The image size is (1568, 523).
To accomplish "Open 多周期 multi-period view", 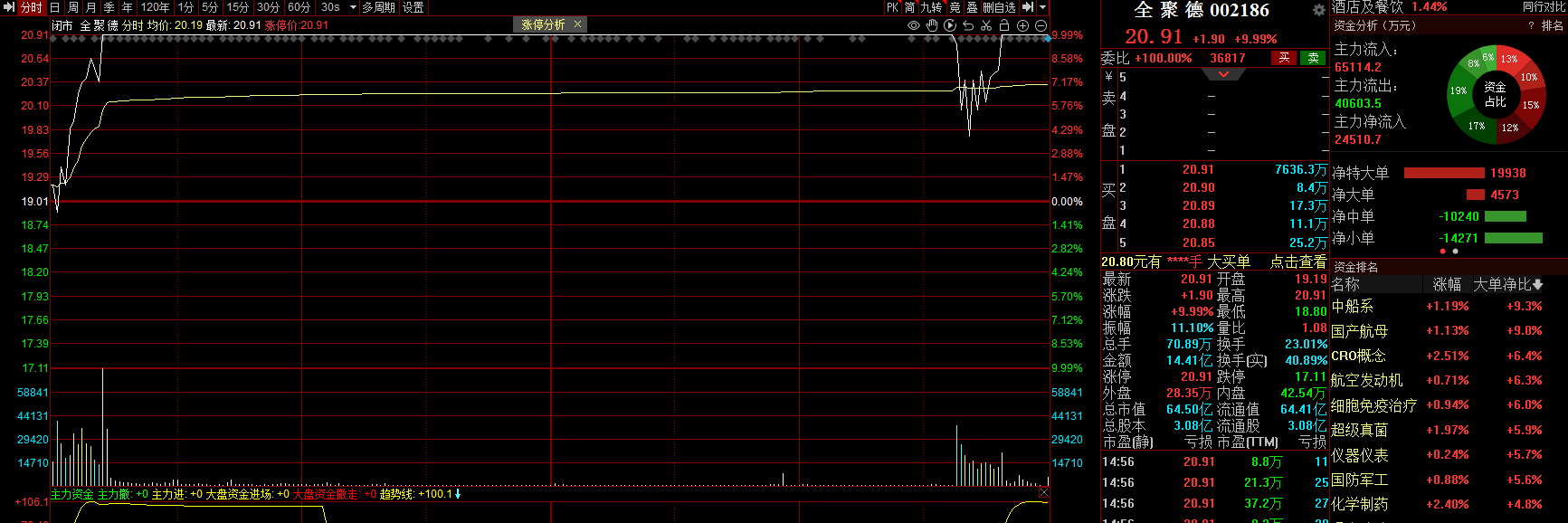I will pyautogui.click(x=379, y=7).
